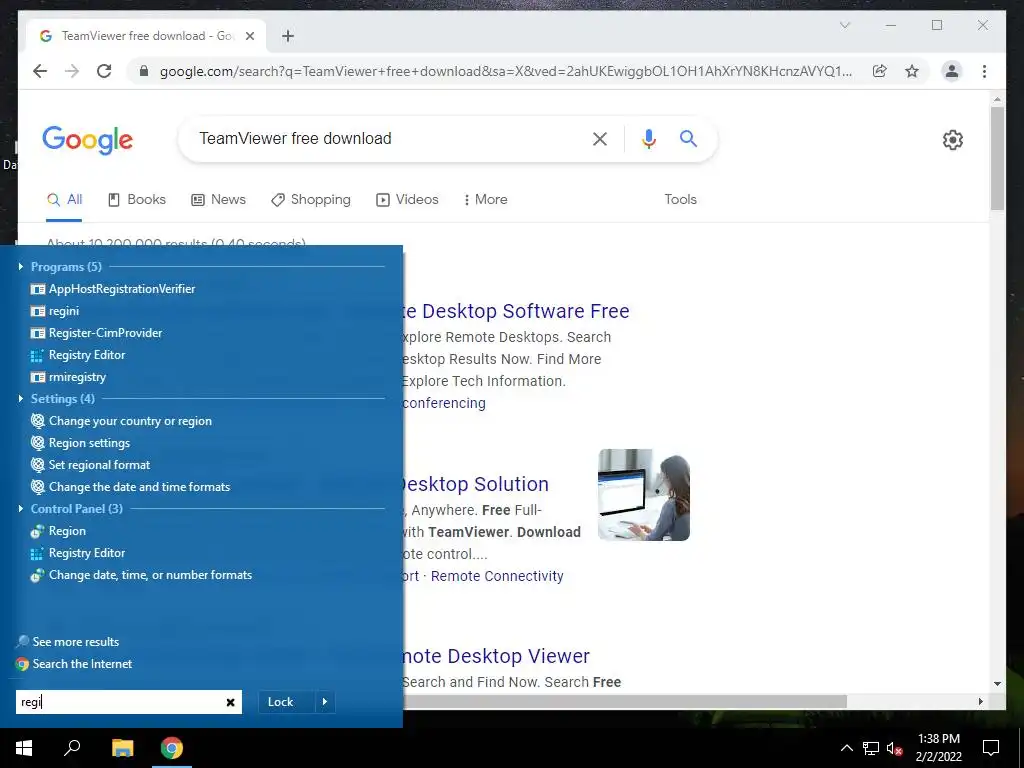Click the Chrome address bar URL

505,71
